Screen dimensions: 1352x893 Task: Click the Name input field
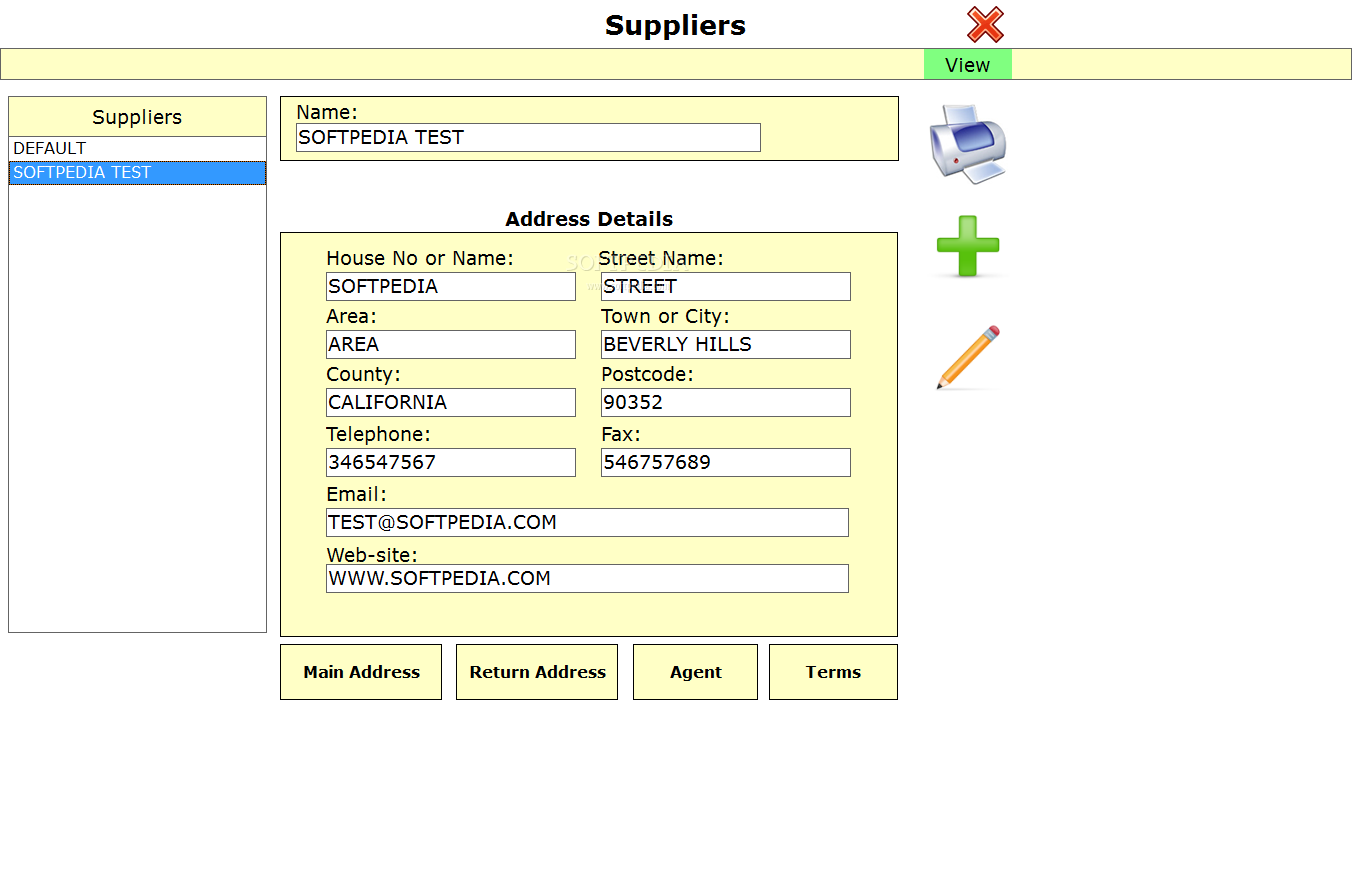pyautogui.click(x=528, y=138)
